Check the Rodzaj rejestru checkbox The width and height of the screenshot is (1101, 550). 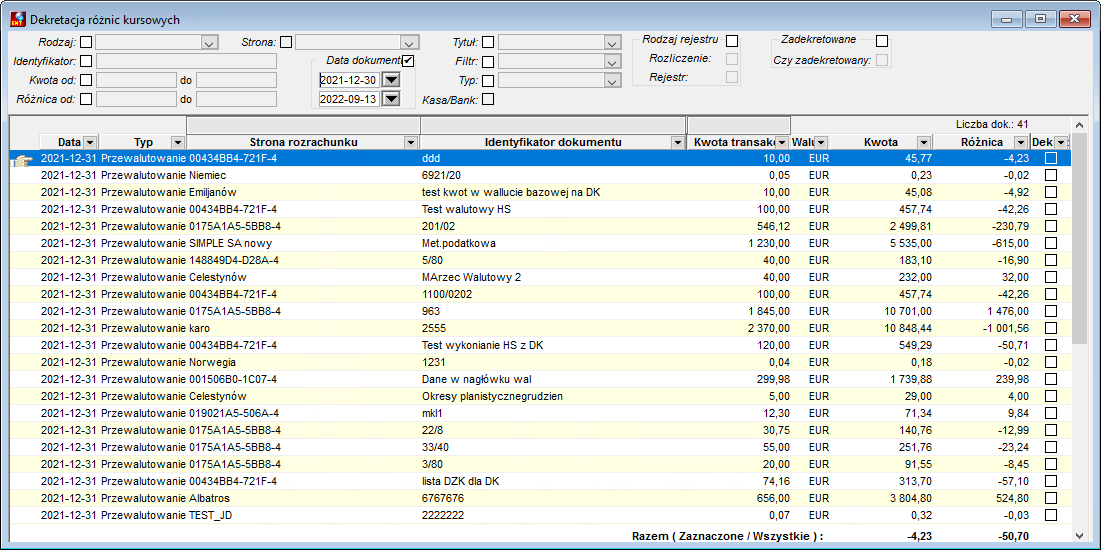(x=732, y=41)
